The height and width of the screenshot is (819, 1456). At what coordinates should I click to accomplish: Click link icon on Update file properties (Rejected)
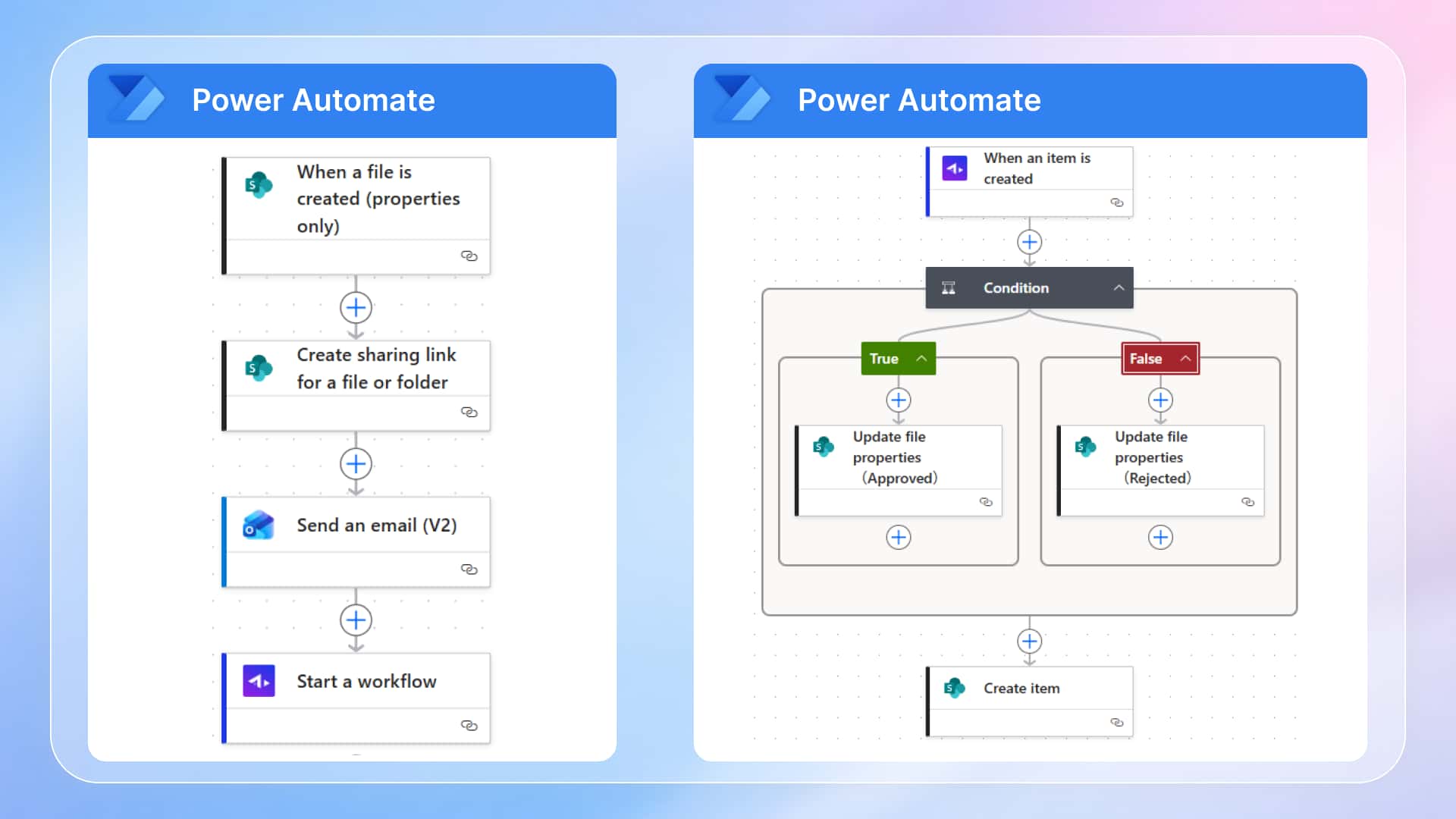point(1247,502)
